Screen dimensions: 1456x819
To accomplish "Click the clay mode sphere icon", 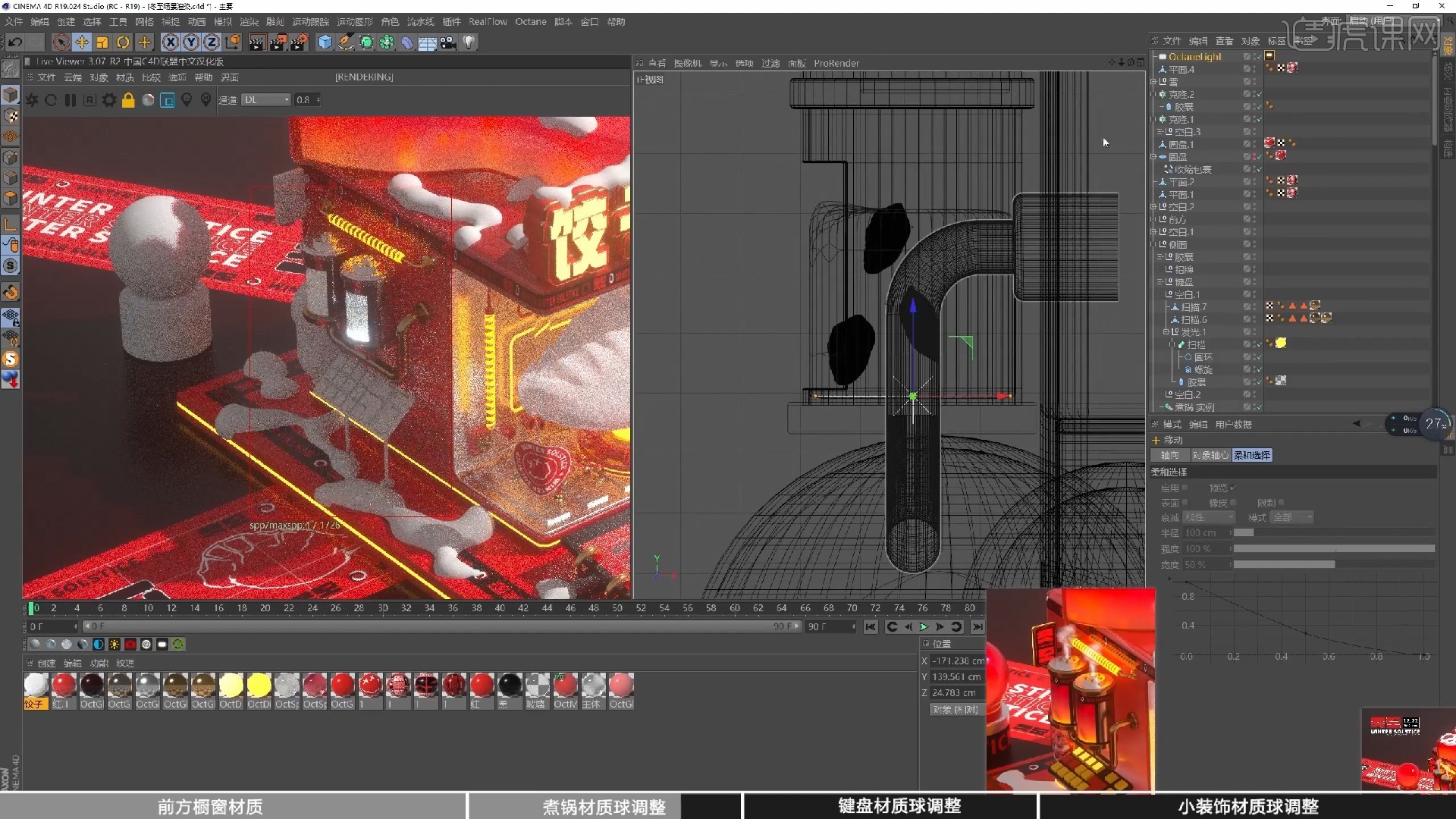I will [148, 100].
